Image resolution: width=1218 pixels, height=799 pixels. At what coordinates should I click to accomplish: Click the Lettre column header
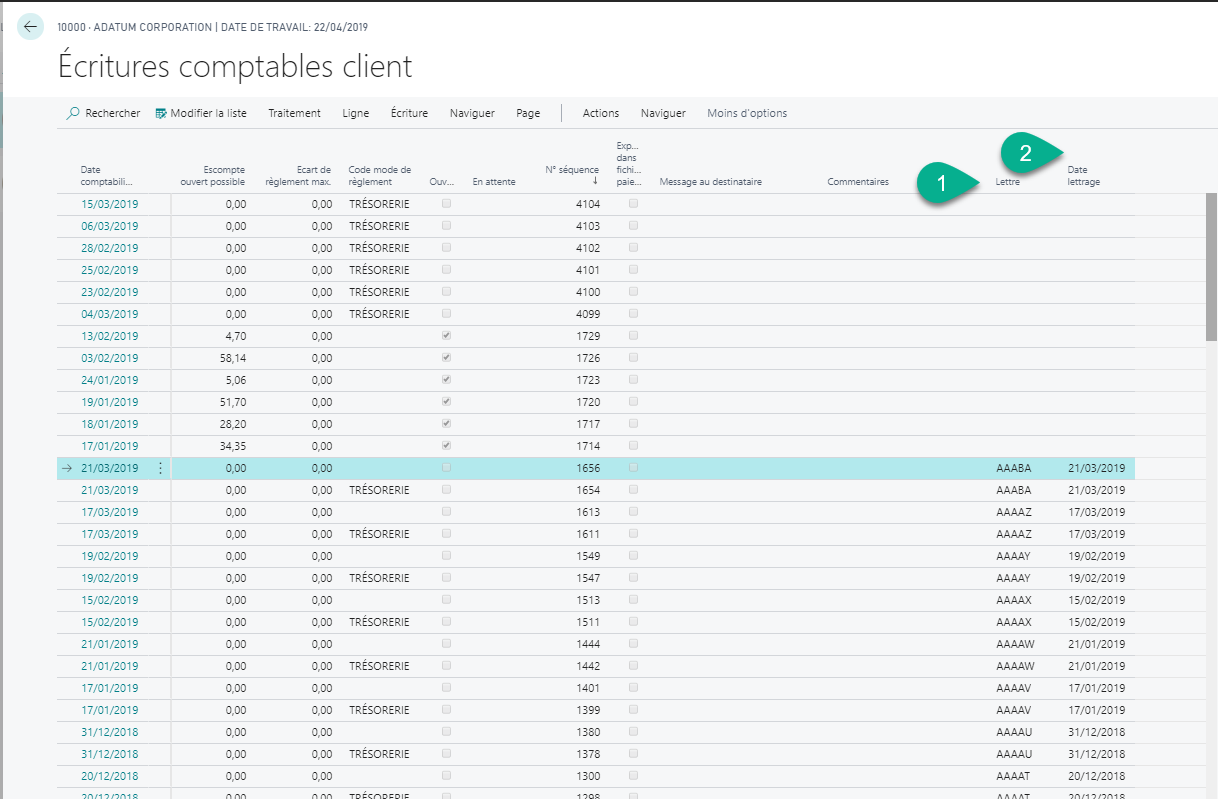click(x=1007, y=182)
